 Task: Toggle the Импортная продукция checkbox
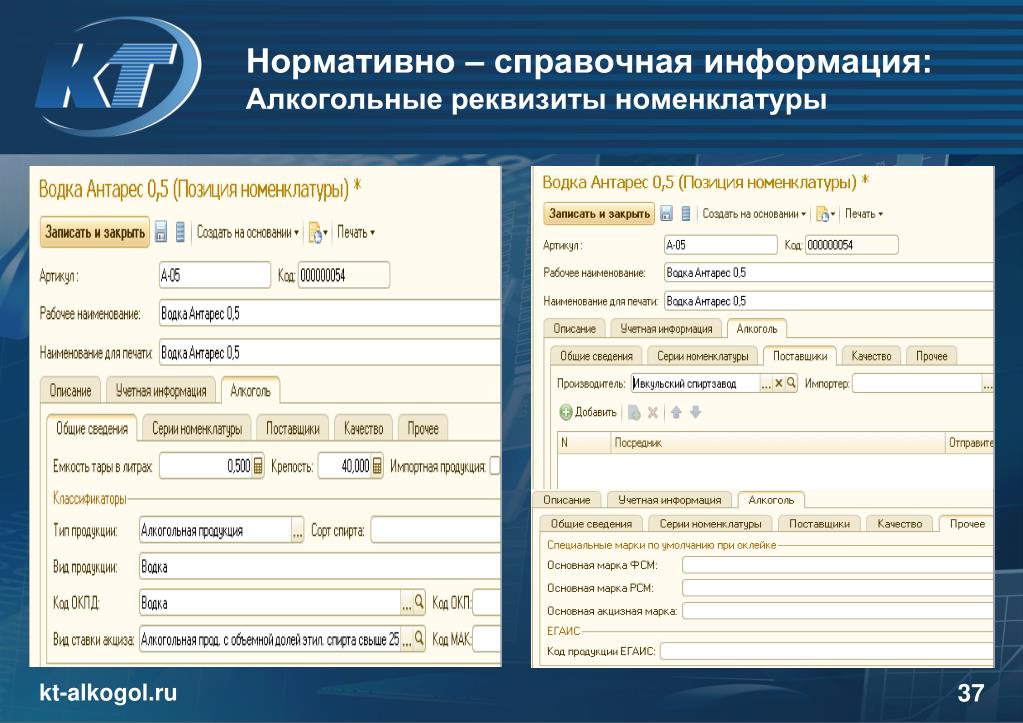(x=495, y=466)
